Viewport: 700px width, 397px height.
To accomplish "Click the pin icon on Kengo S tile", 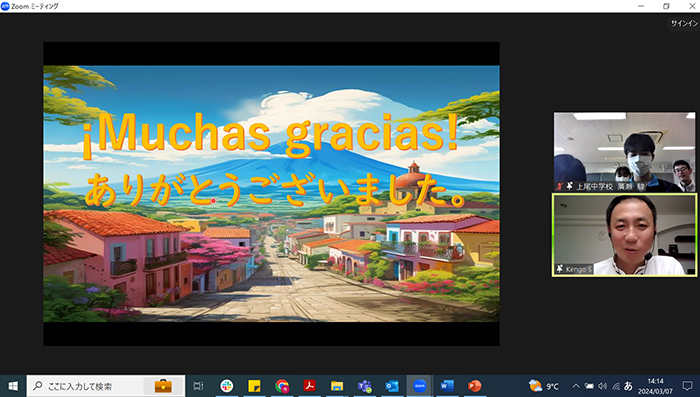I will coord(560,269).
